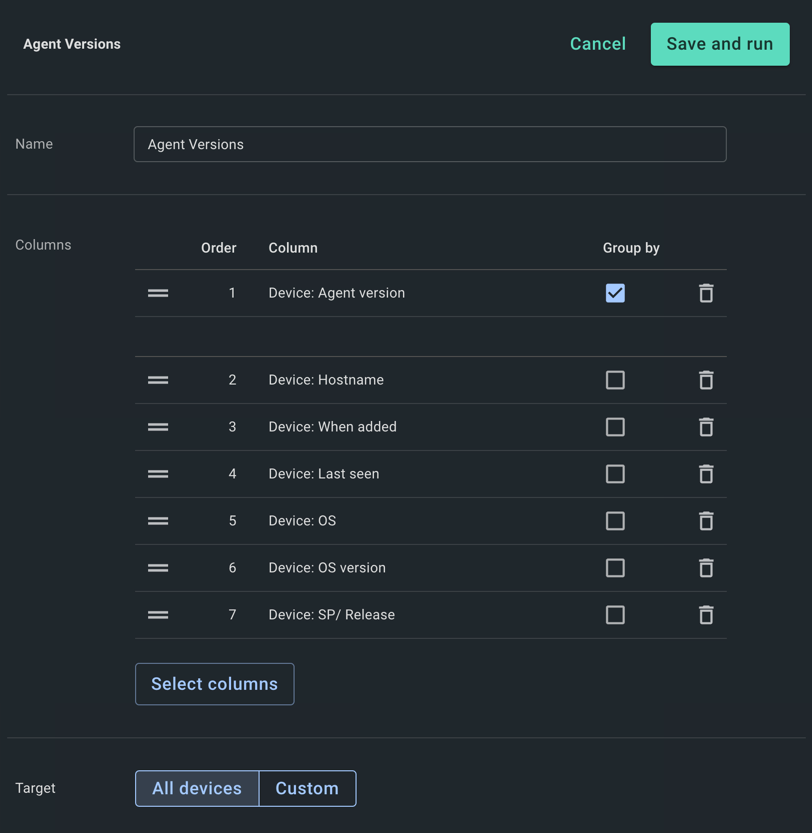Enable Group by for OS version
Image resolution: width=812 pixels, height=833 pixels.
click(615, 567)
